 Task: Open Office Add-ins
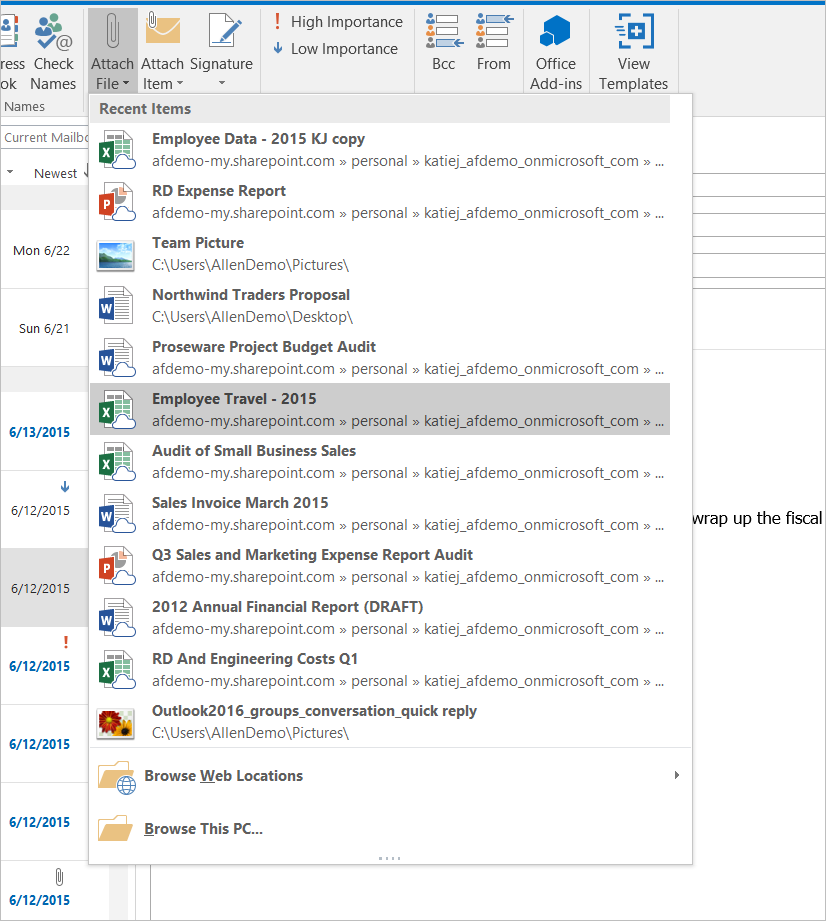(x=556, y=32)
